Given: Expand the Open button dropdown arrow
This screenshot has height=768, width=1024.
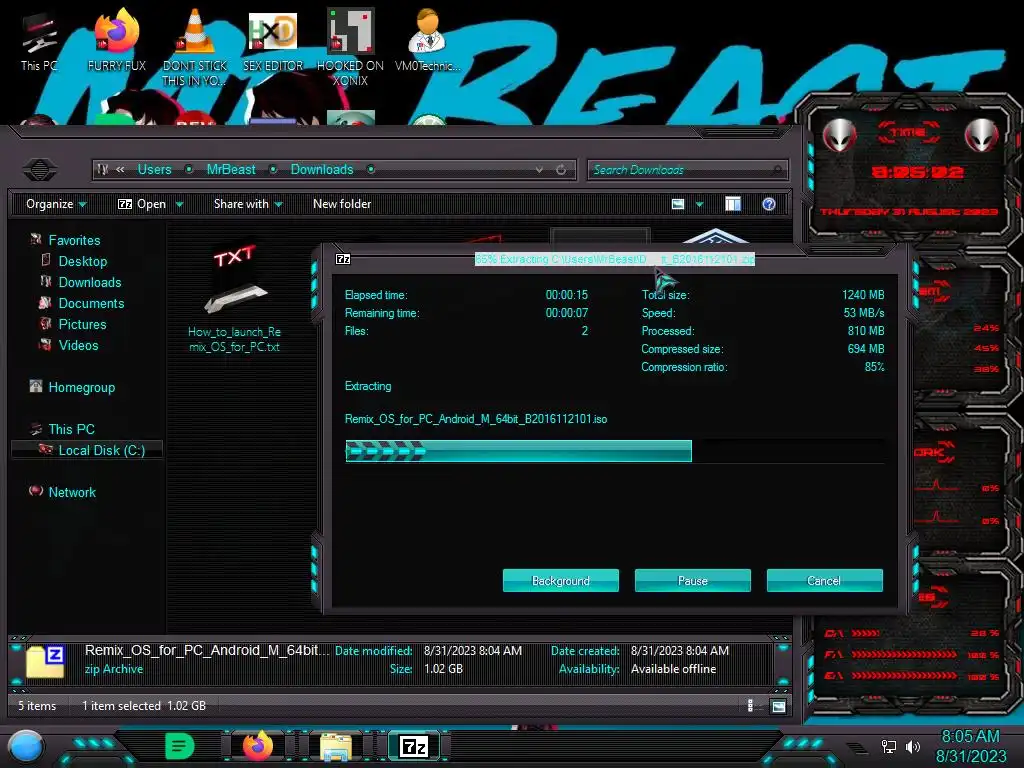Looking at the screenshot, I should [x=179, y=204].
